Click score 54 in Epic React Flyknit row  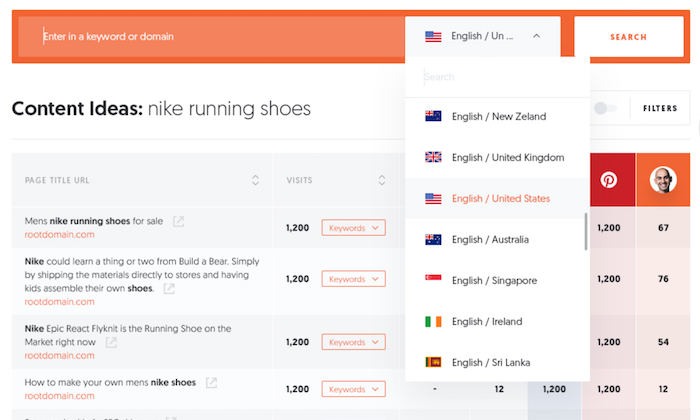click(663, 342)
